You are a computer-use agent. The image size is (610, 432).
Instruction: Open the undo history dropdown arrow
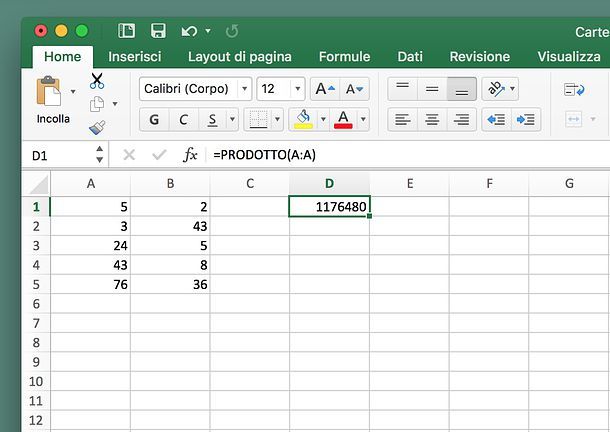click(208, 31)
